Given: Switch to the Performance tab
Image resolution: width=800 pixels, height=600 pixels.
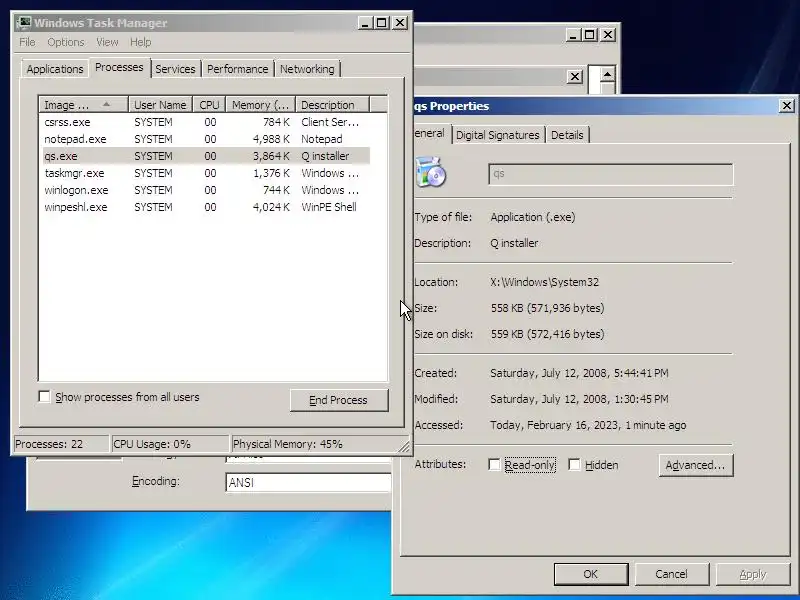Looking at the screenshot, I should point(237,69).
